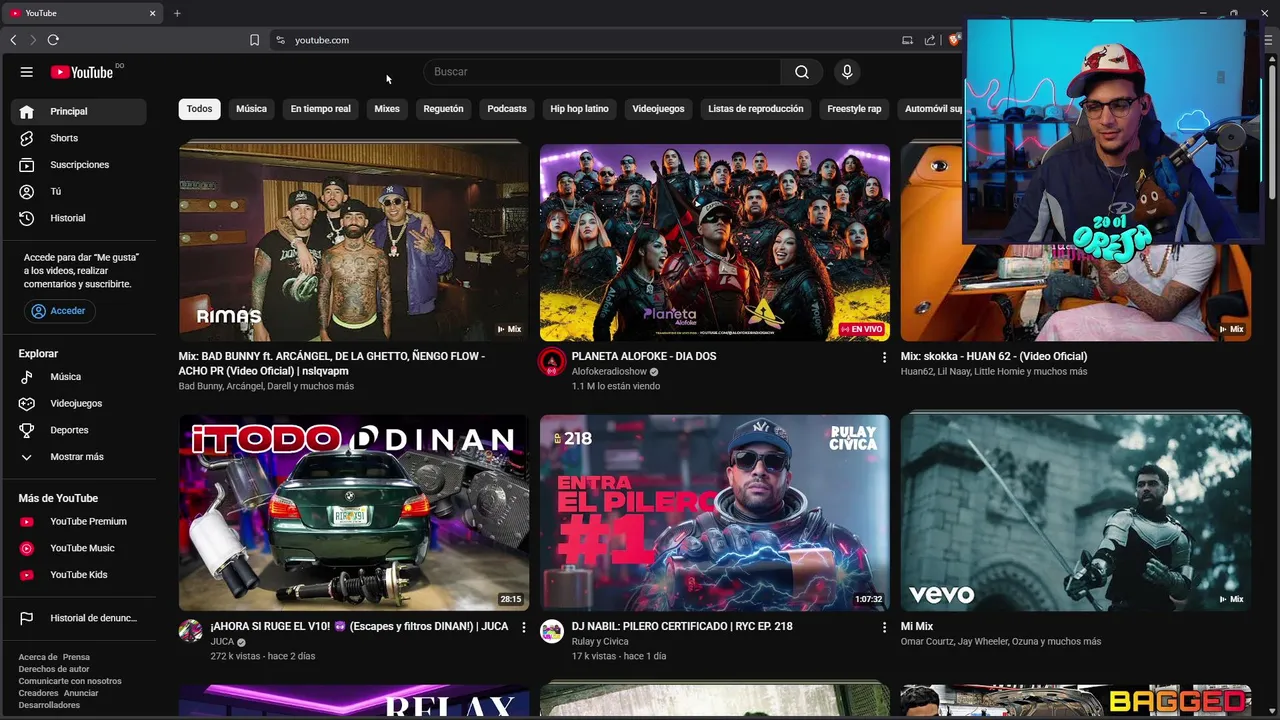The image size is (1280, 720).
Task: View site information icon in address bar
Action: [x=281, y=40]
